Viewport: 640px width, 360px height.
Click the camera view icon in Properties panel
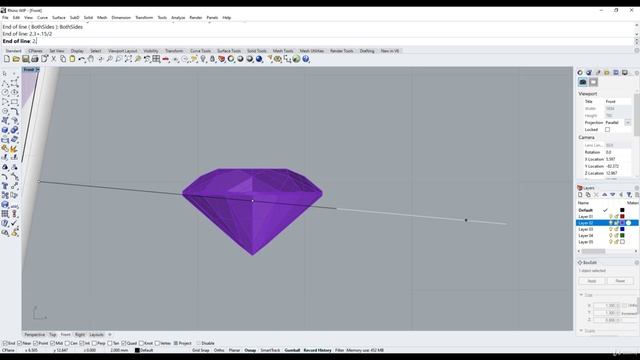click(x=583, y=82)
